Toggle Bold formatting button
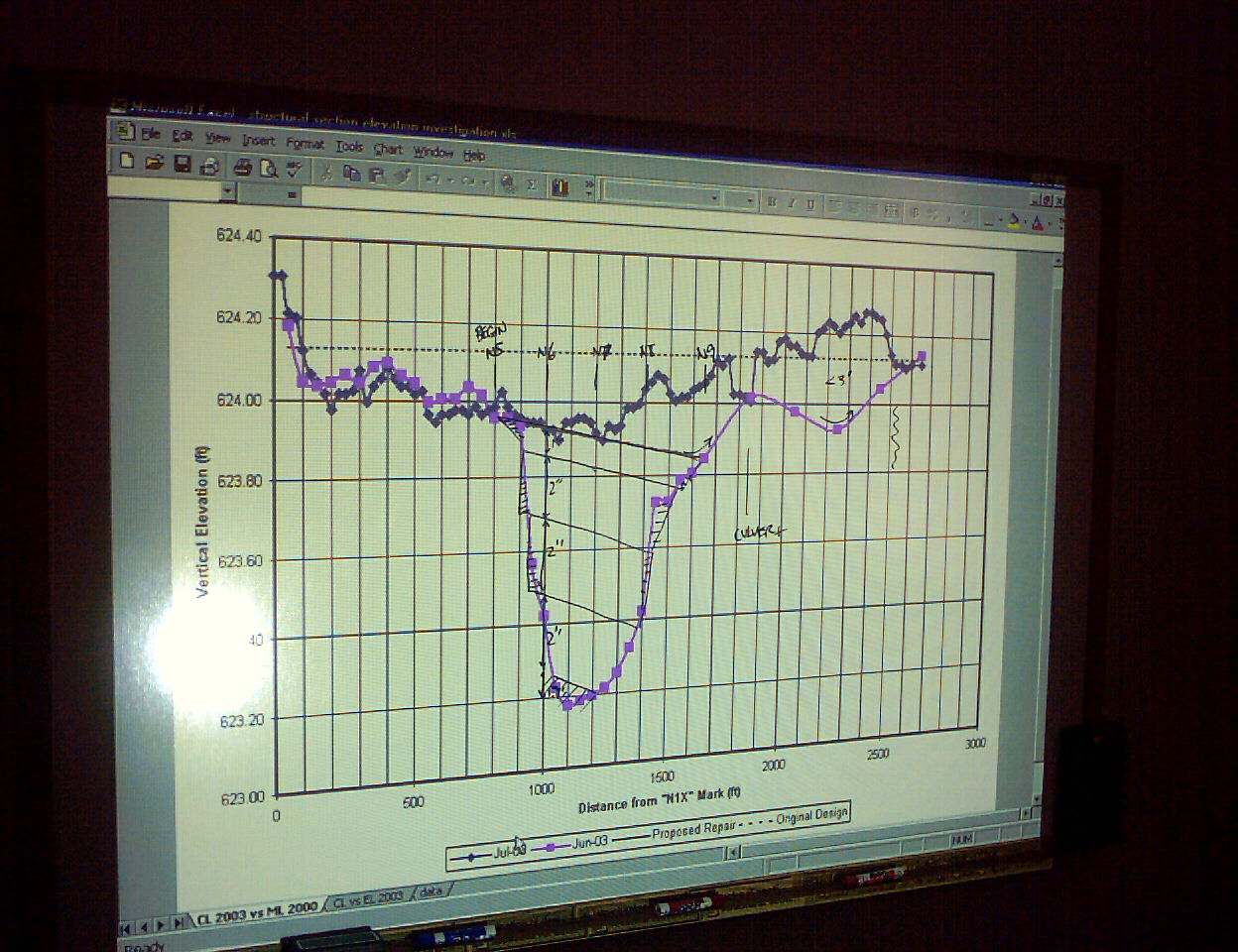This screenshot has height=952, width=1238. click(771, 202)
